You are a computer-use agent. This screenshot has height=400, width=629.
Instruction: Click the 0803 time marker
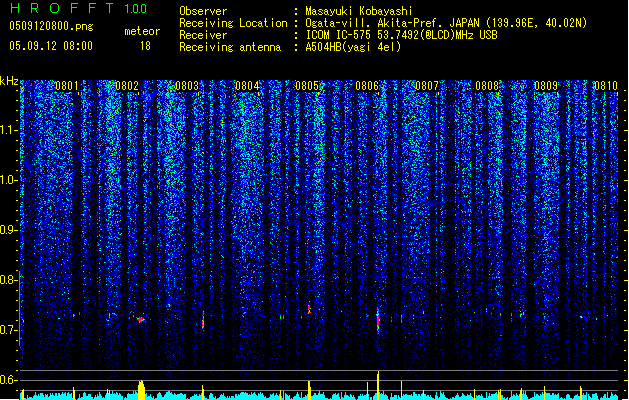187,86
